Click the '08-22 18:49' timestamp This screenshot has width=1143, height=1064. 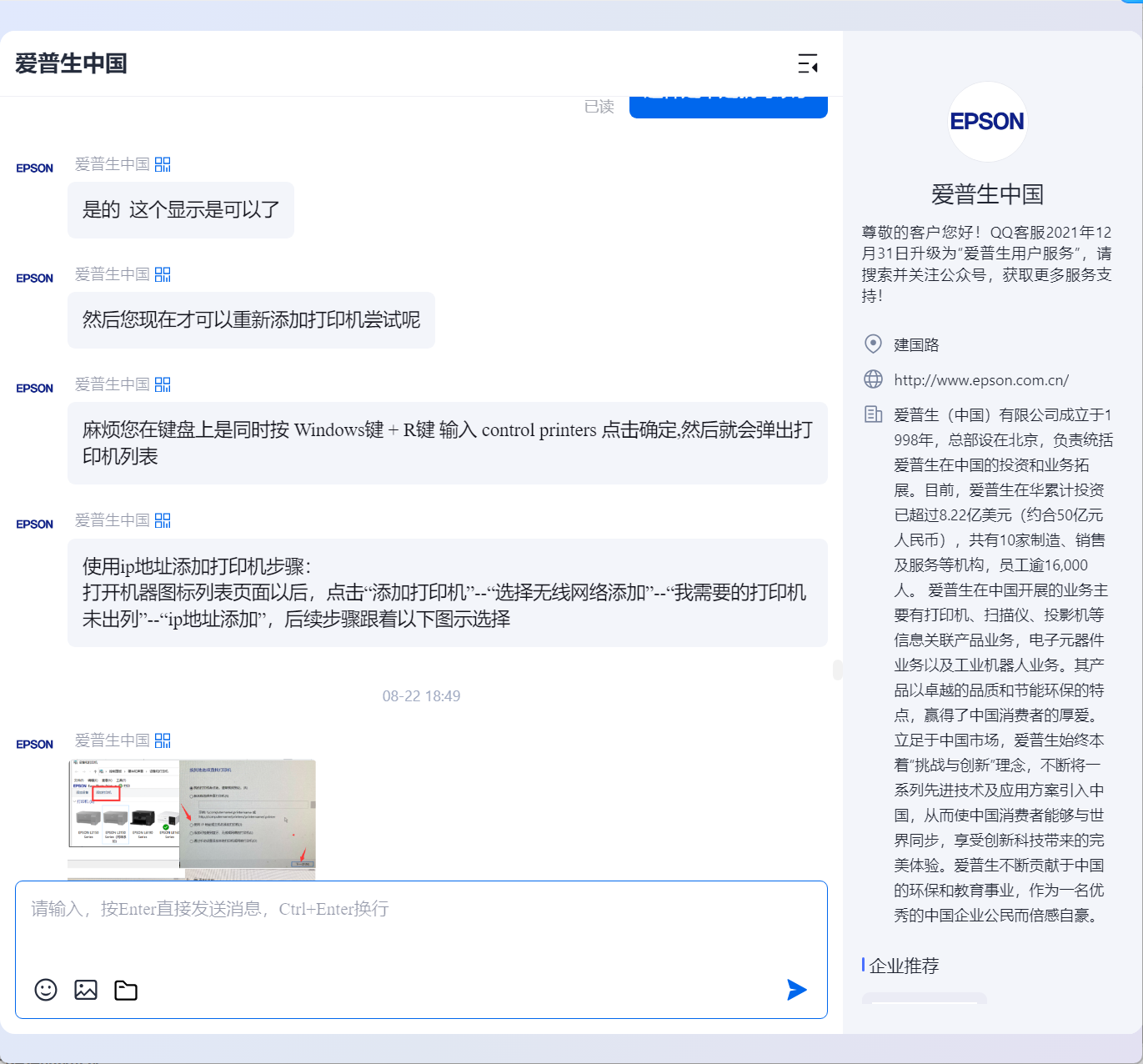pos(421,696)
